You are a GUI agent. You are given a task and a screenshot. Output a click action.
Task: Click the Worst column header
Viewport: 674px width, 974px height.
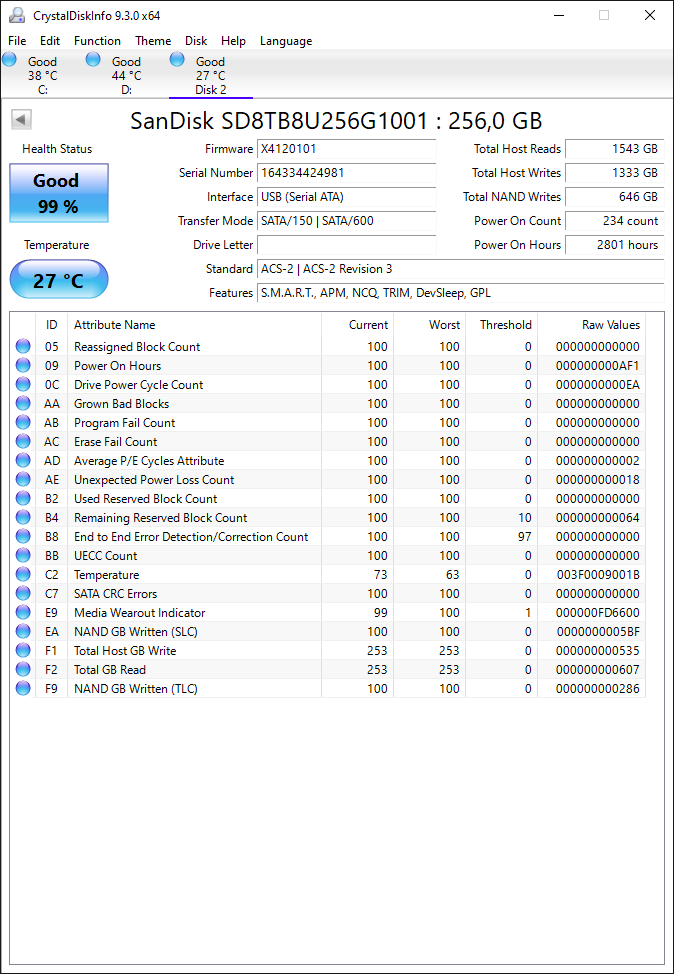click(x=429, y=325)
